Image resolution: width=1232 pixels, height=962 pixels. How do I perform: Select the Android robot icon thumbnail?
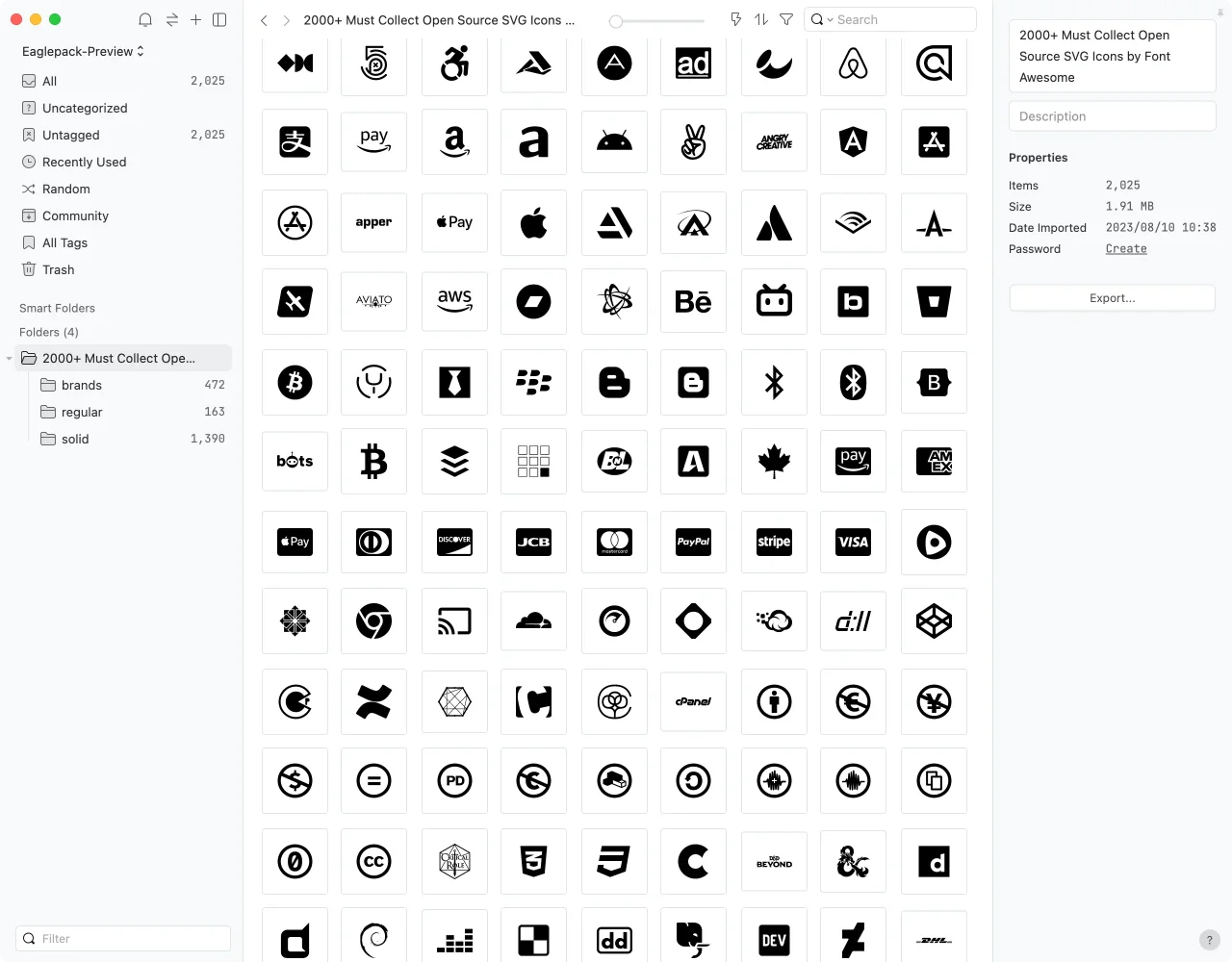tap(614, 142)
